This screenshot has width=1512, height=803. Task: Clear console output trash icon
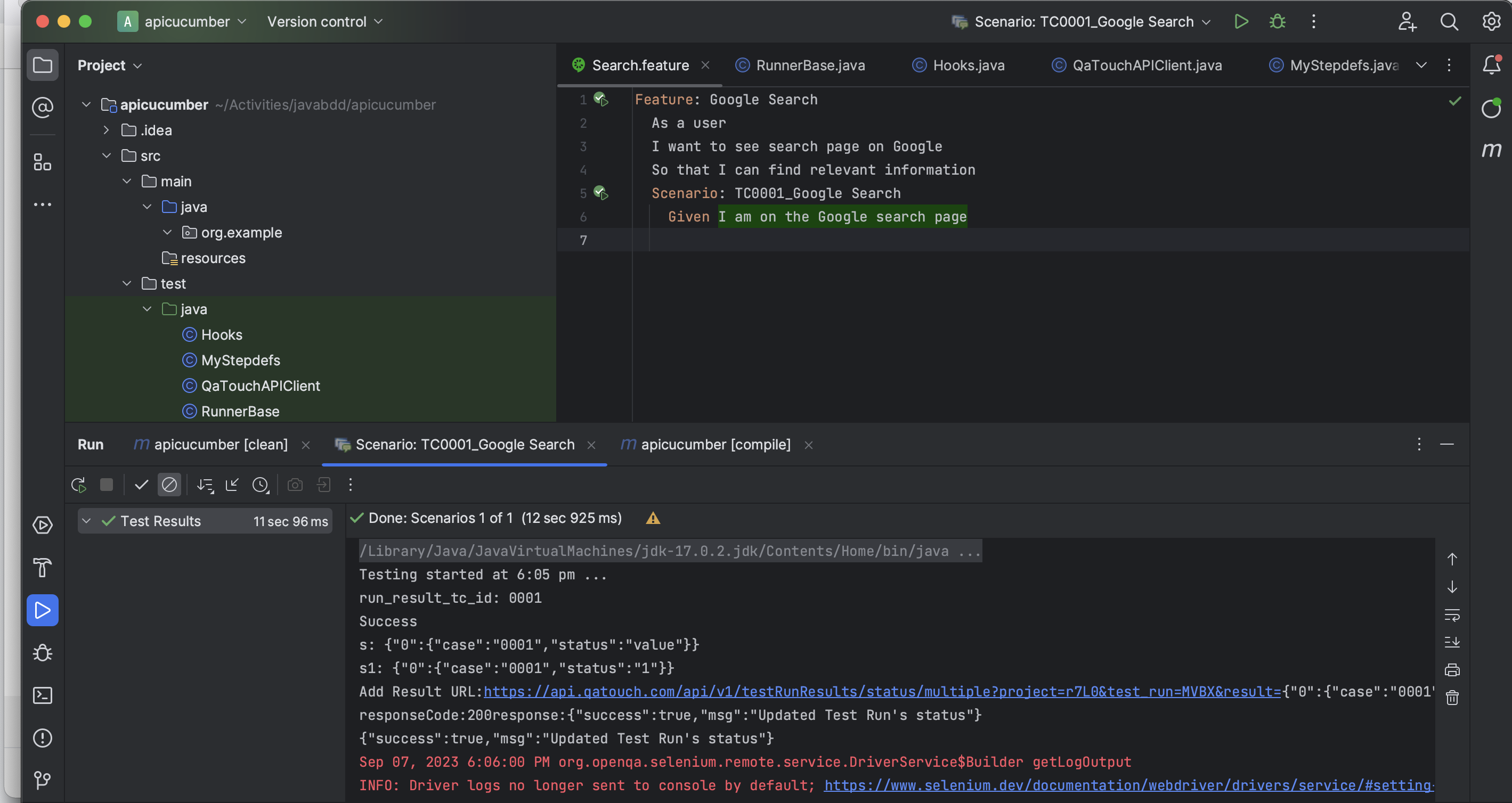1452,698
